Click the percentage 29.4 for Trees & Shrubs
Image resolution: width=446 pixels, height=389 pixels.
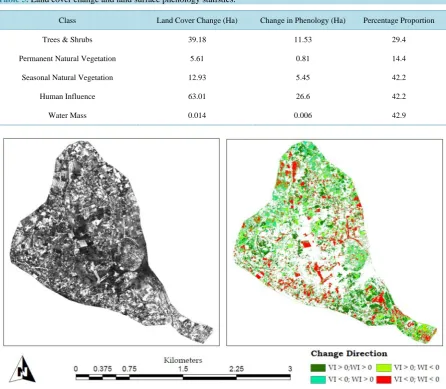coord(399,39)
